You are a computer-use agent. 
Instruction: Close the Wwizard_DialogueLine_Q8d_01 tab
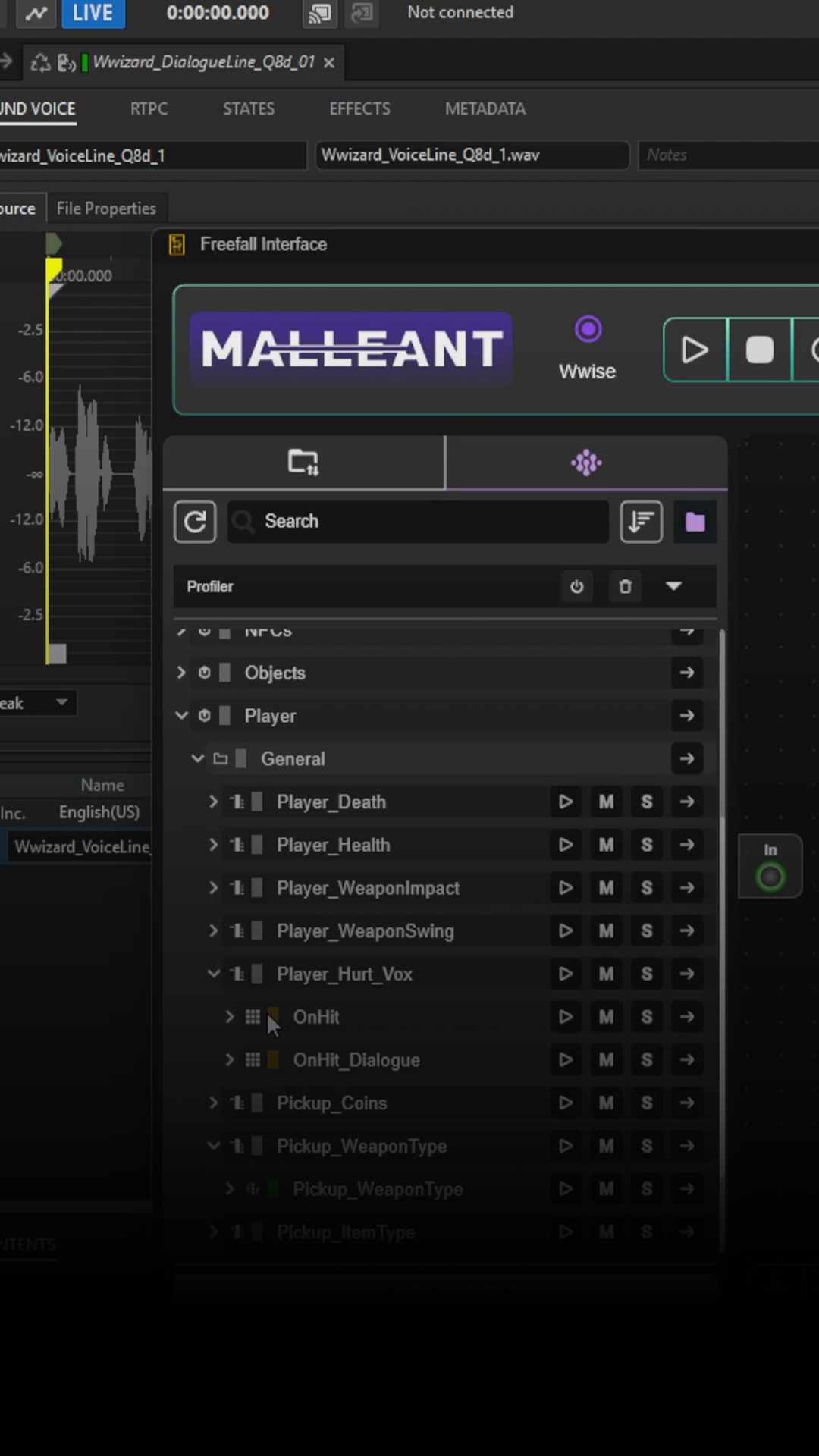[x=329, y=63]
